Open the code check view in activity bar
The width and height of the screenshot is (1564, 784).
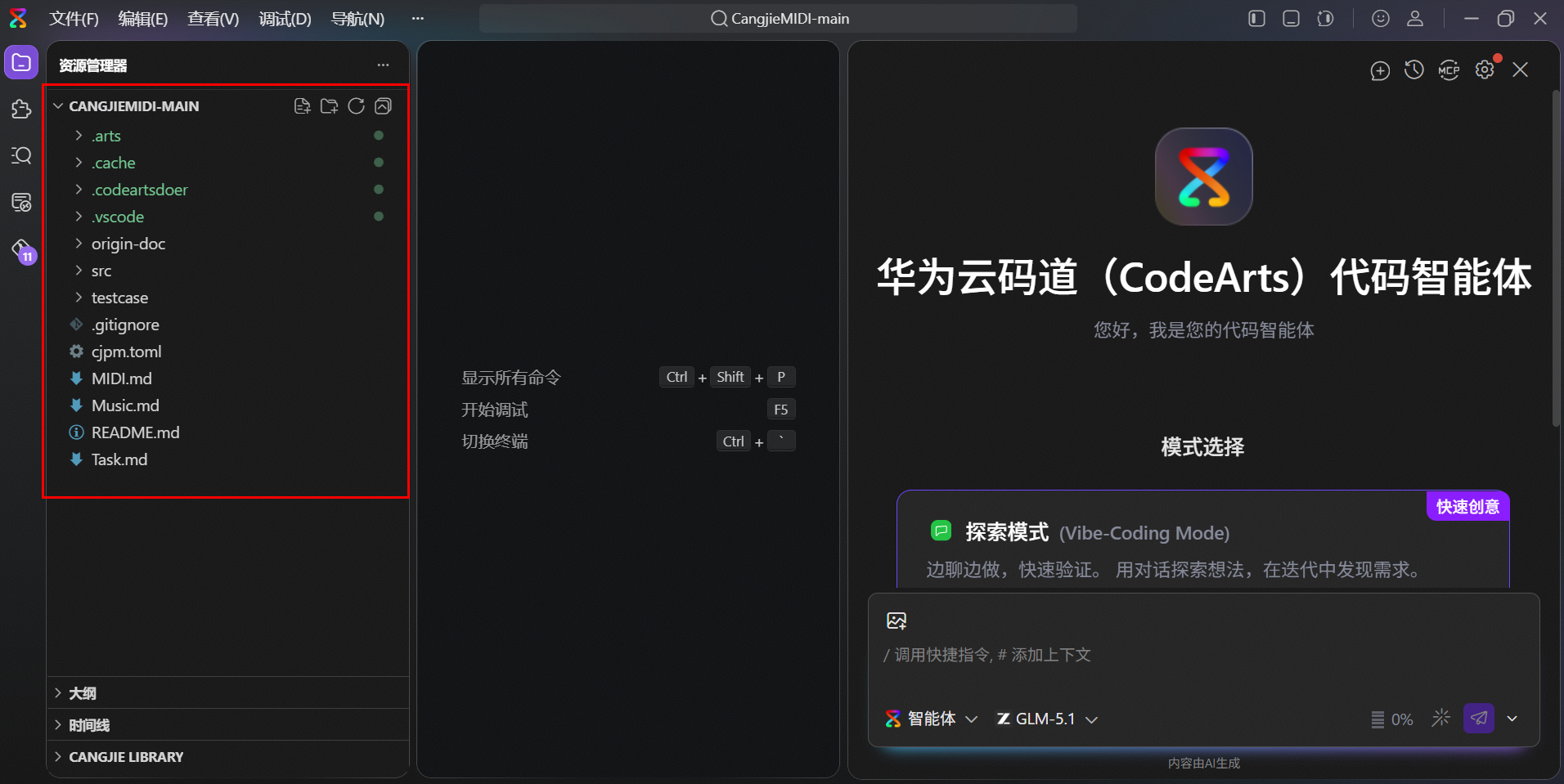click(21, 202)
